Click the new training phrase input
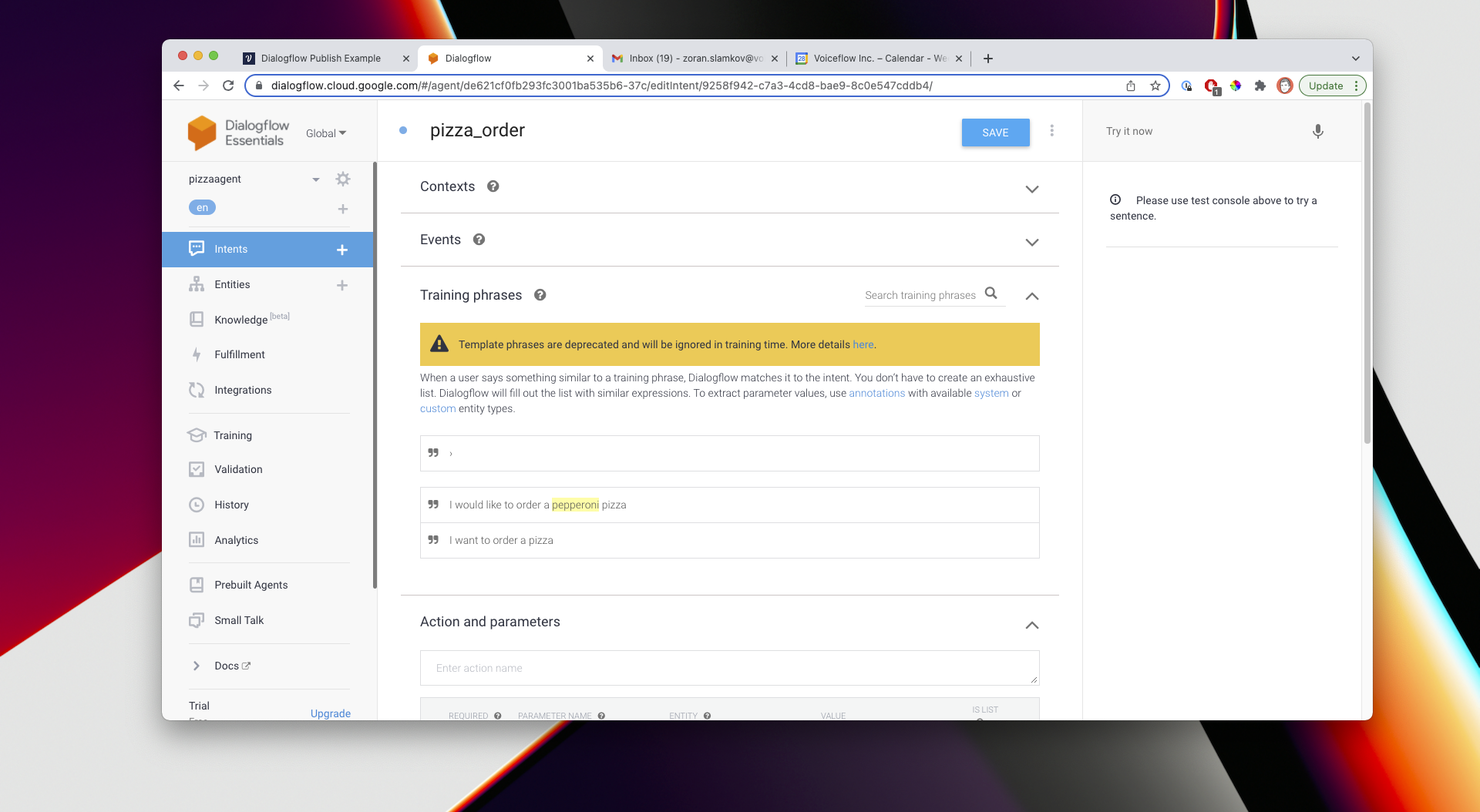The image size is (1480, 812). coord(729,453)
